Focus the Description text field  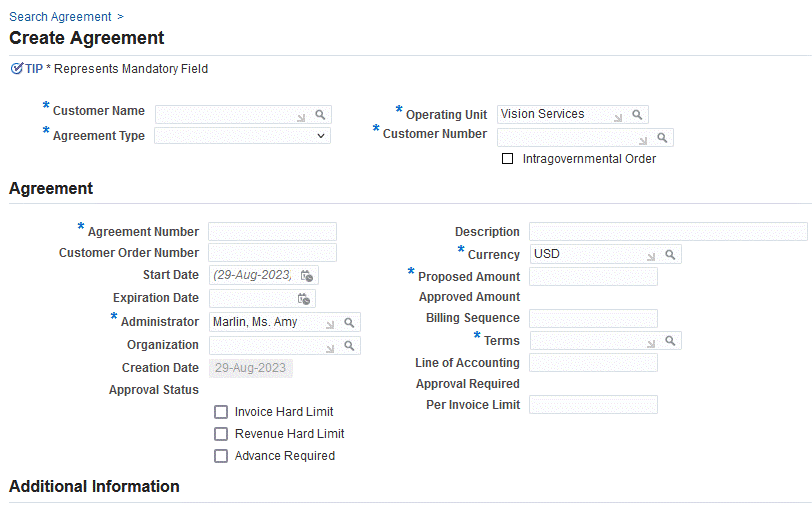pos(667,232)
